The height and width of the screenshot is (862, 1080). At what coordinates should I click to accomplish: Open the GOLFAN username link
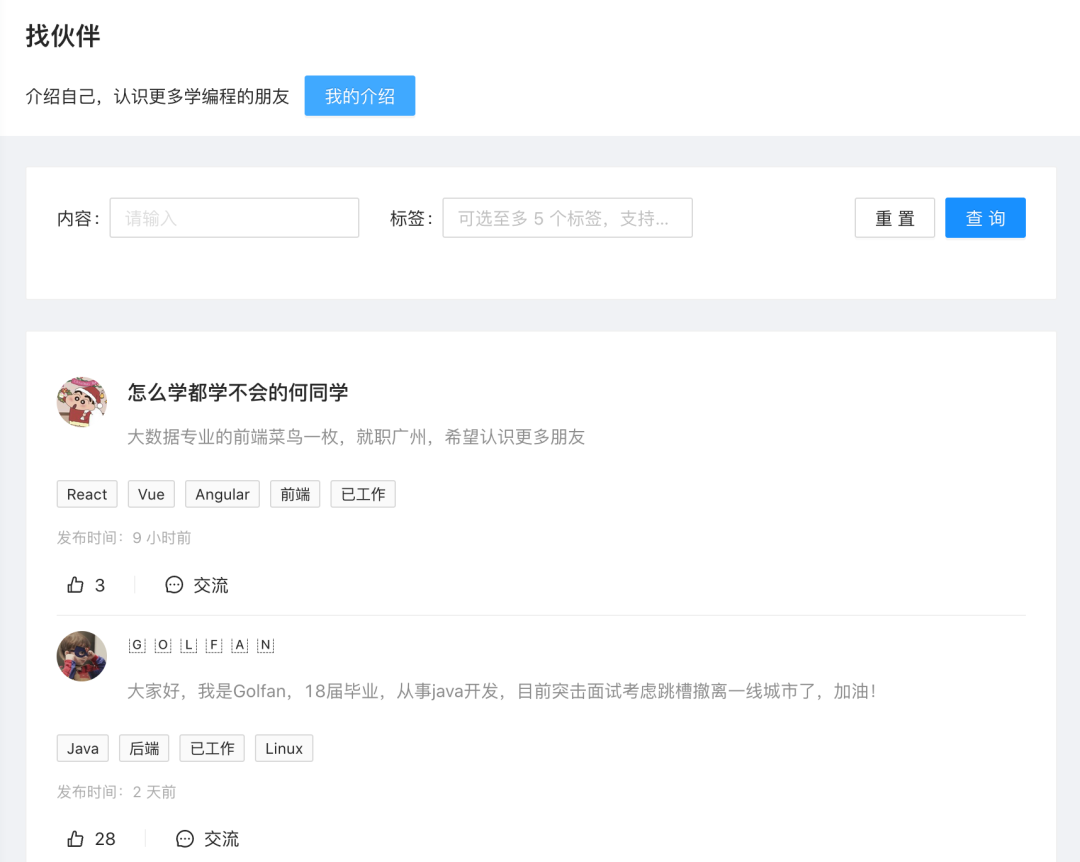coord(201,645)
